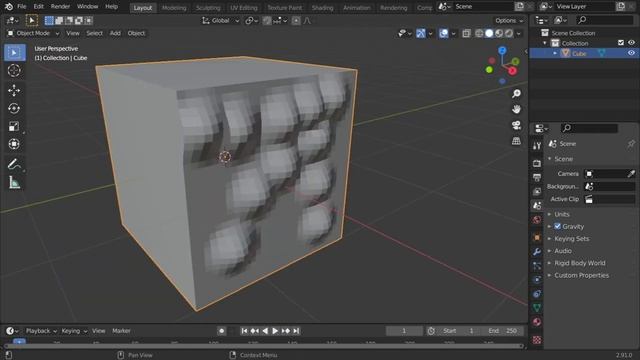The width and height of the screenshot is (640, 360).
Task: Click the End frame 250 field
Action: click(503, 331)
